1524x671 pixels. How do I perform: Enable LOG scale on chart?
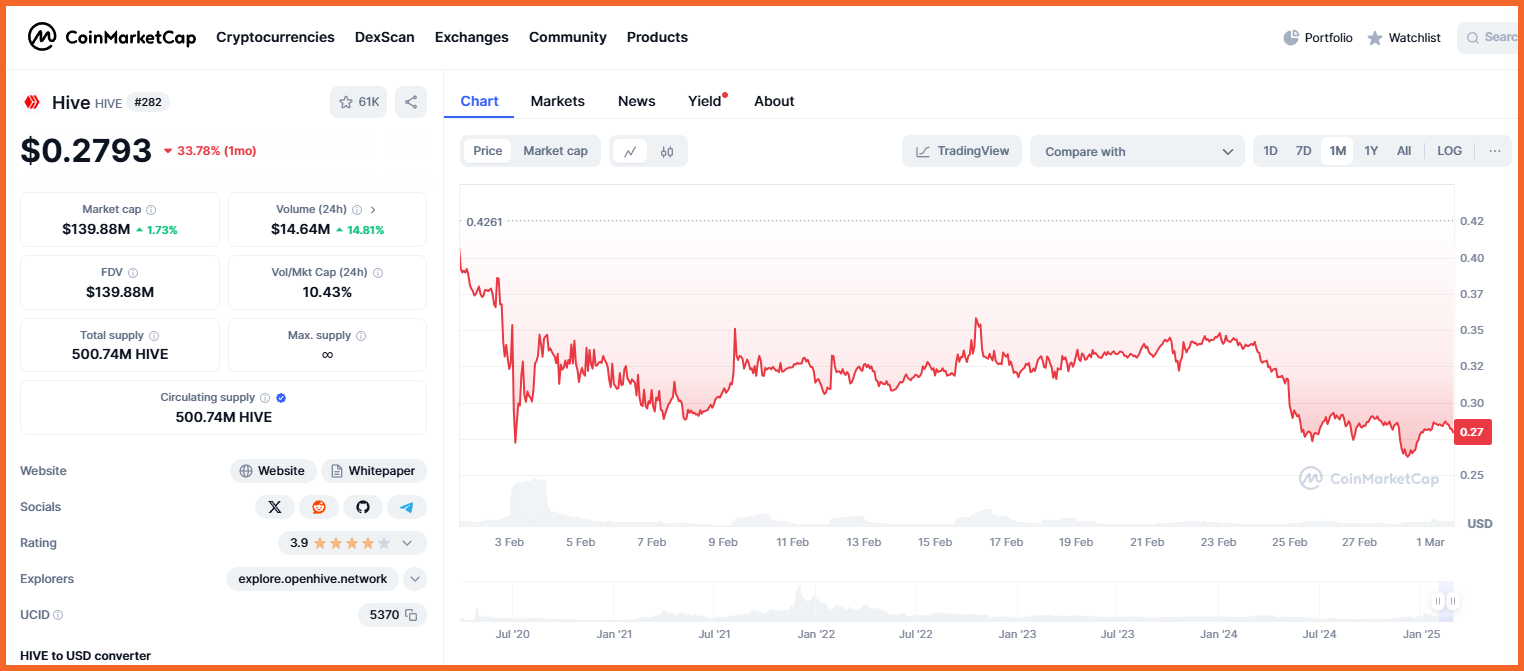1449,151
